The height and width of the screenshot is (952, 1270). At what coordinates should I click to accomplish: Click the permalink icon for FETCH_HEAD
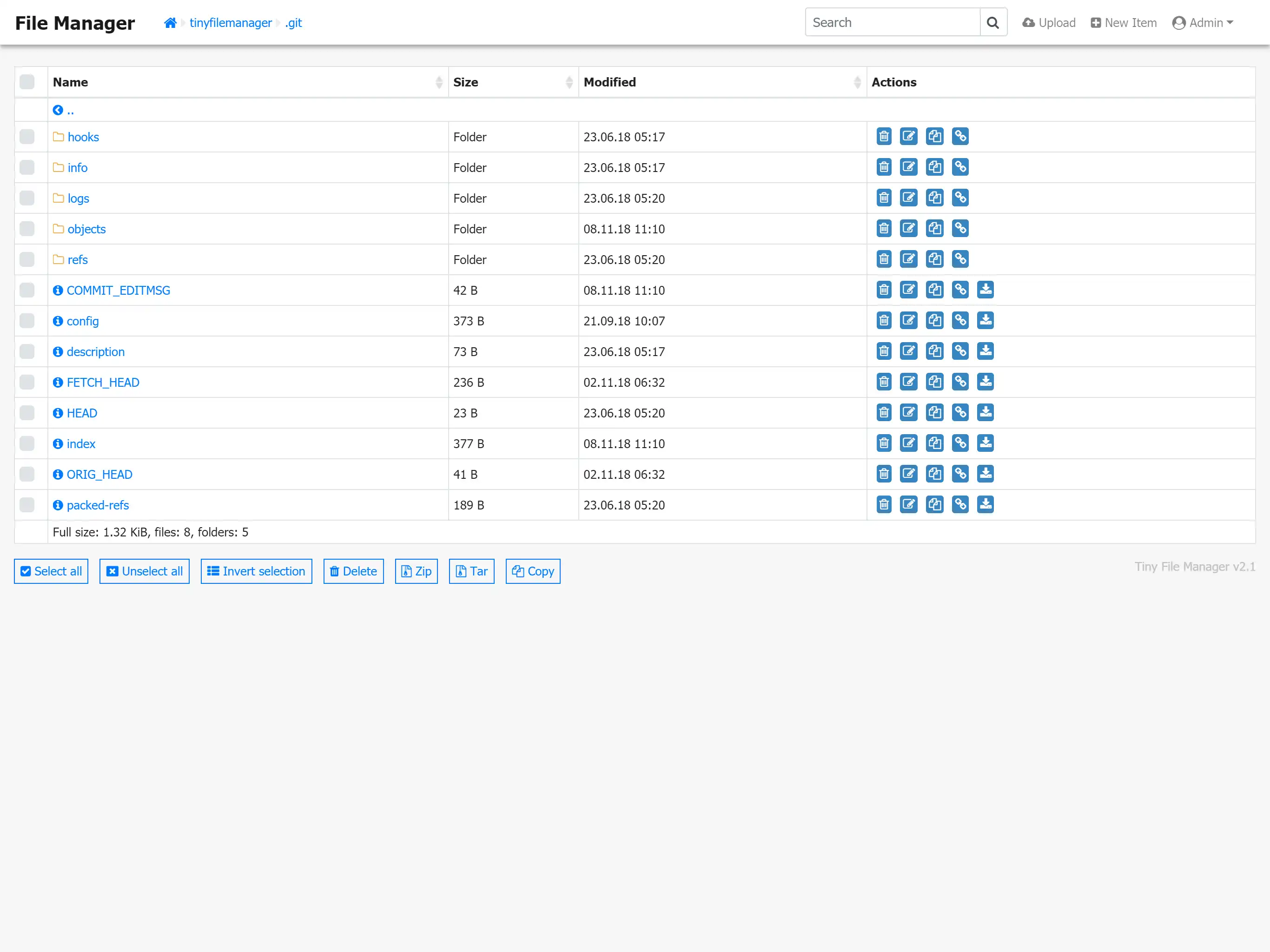pos(959,382)
